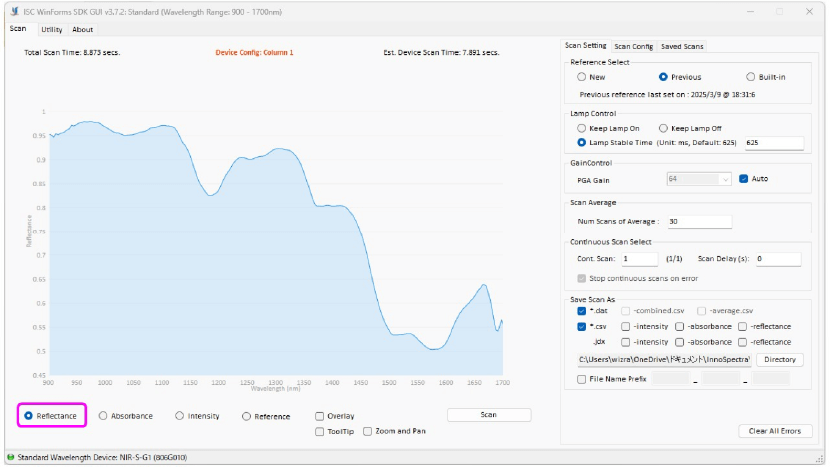Enable the File Name Prefix checkbox
This screenshot has height=467, width=830.
pyautogui.click(x=583, y=379)
